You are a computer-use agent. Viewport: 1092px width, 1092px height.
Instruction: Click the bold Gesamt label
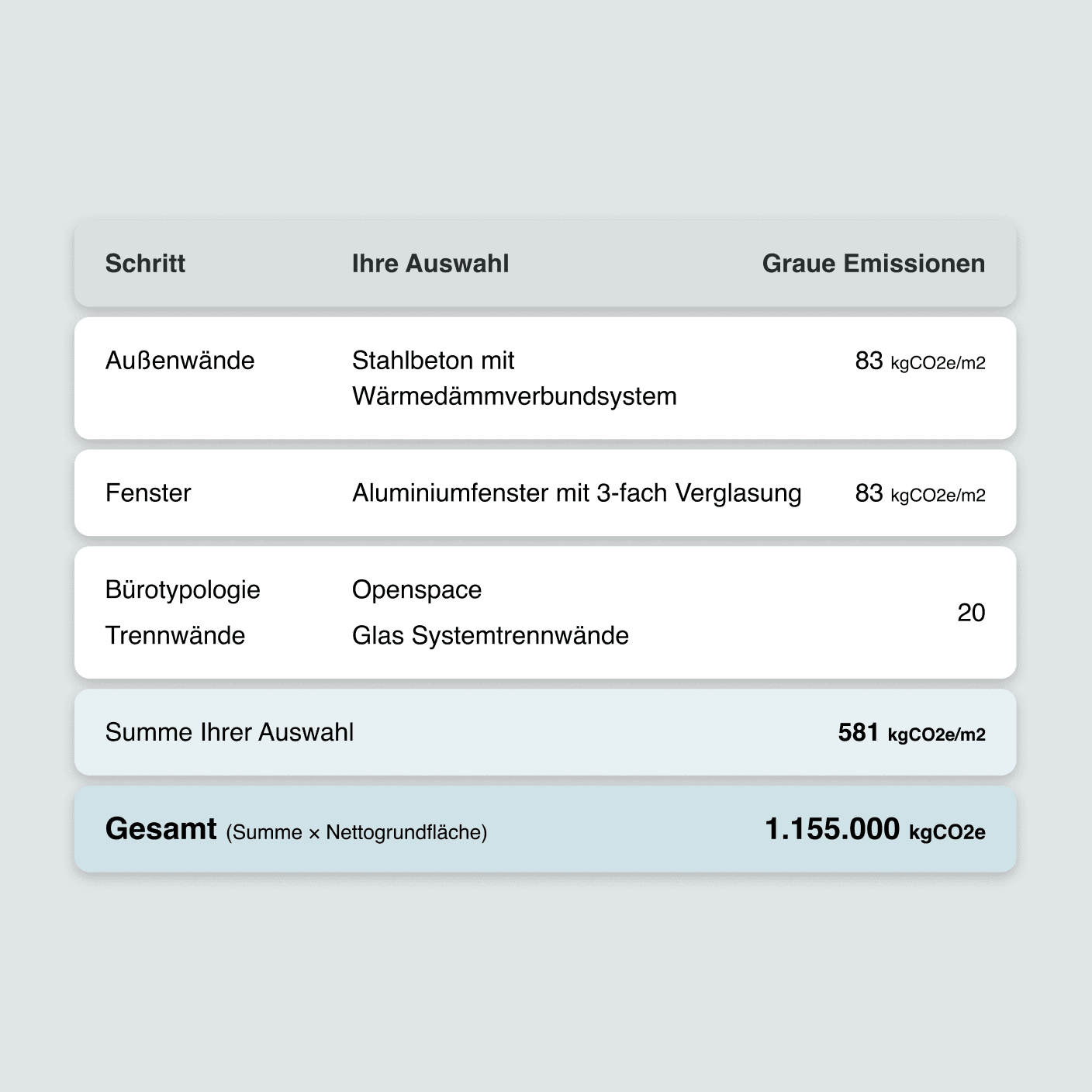tap(161, 829)
